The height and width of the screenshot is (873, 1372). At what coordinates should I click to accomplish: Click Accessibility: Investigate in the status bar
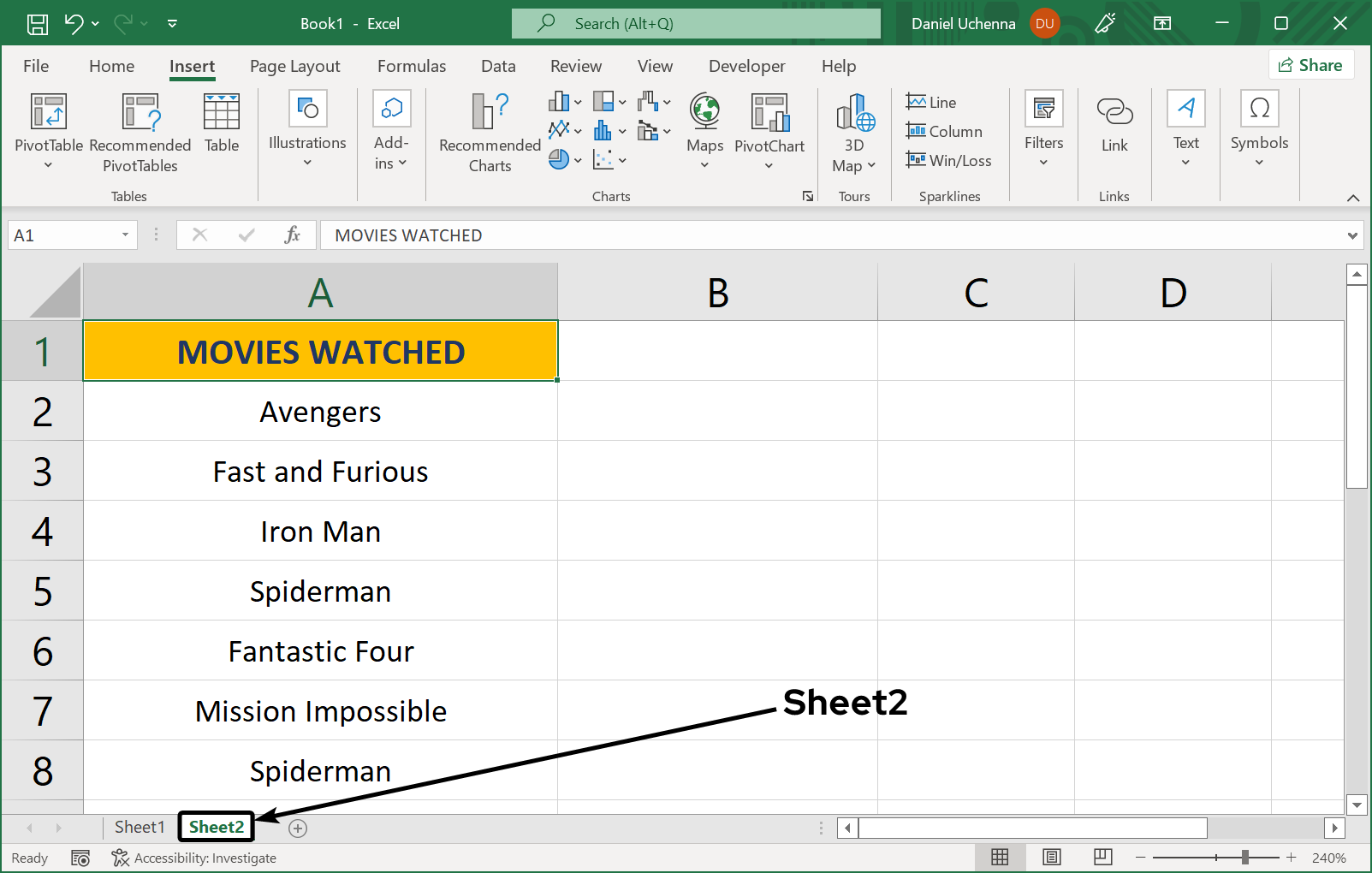pyautogui.click(x=194, y=858)
